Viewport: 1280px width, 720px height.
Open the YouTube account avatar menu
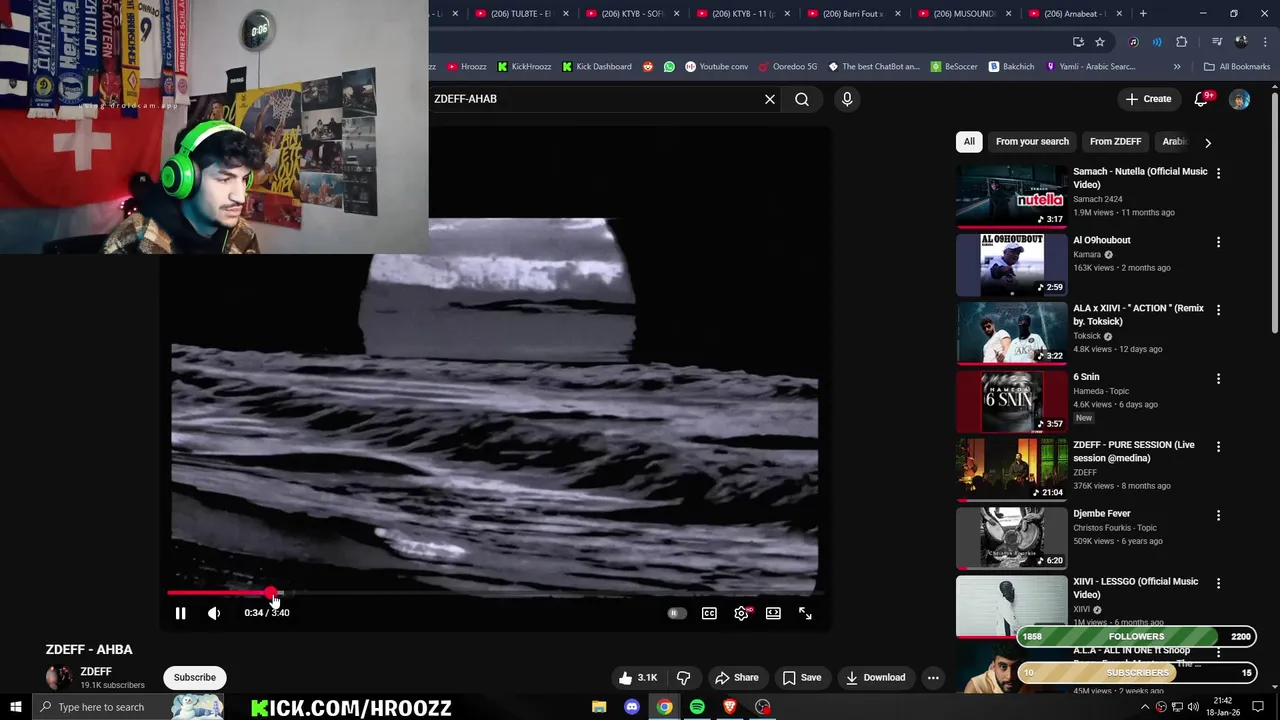coord(1239,99)
